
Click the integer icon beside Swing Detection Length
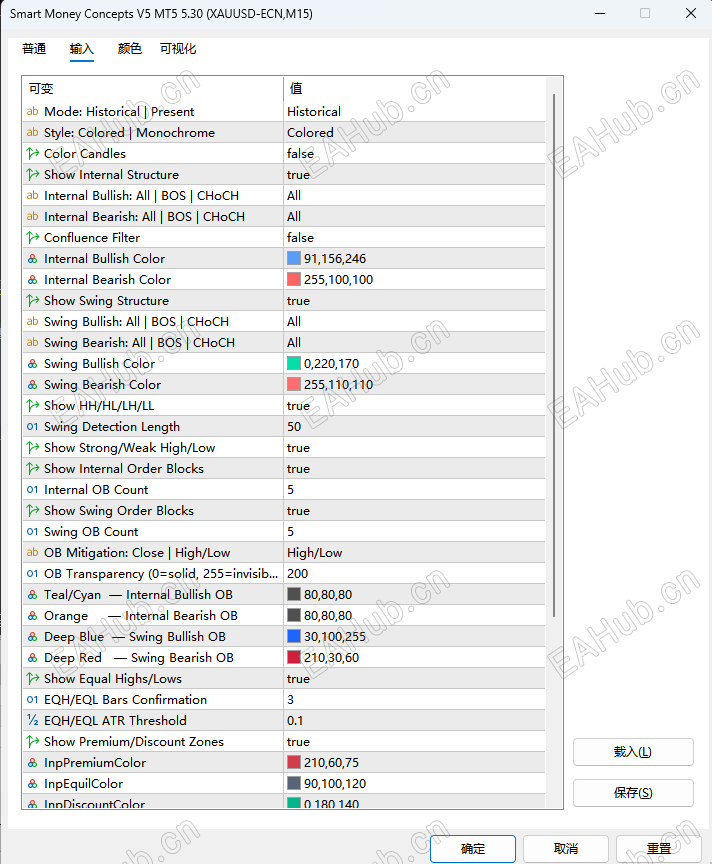[x=33, y=426]
